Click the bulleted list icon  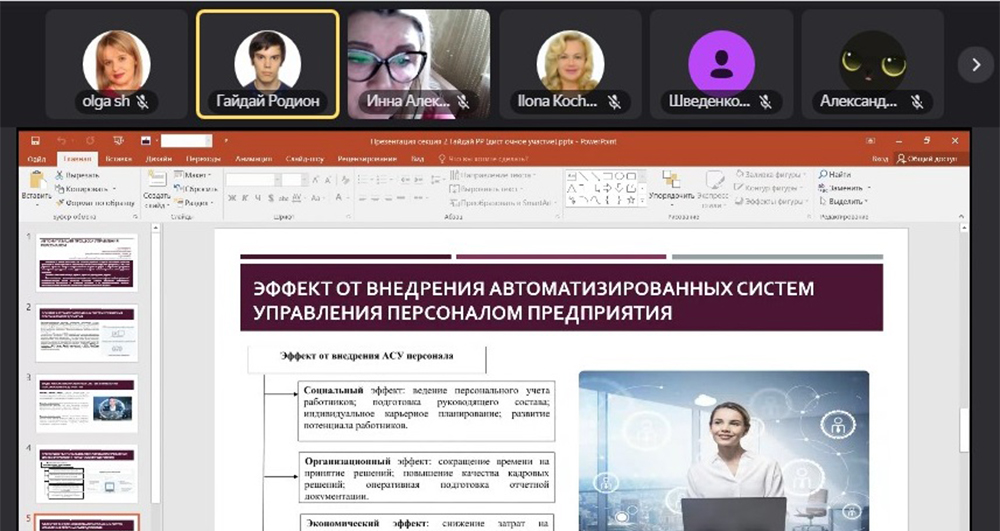[364, 180]
